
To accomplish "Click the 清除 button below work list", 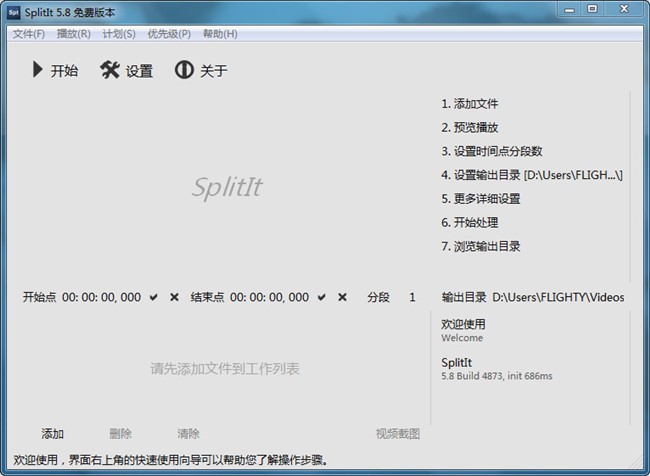I will coord(188,434).
